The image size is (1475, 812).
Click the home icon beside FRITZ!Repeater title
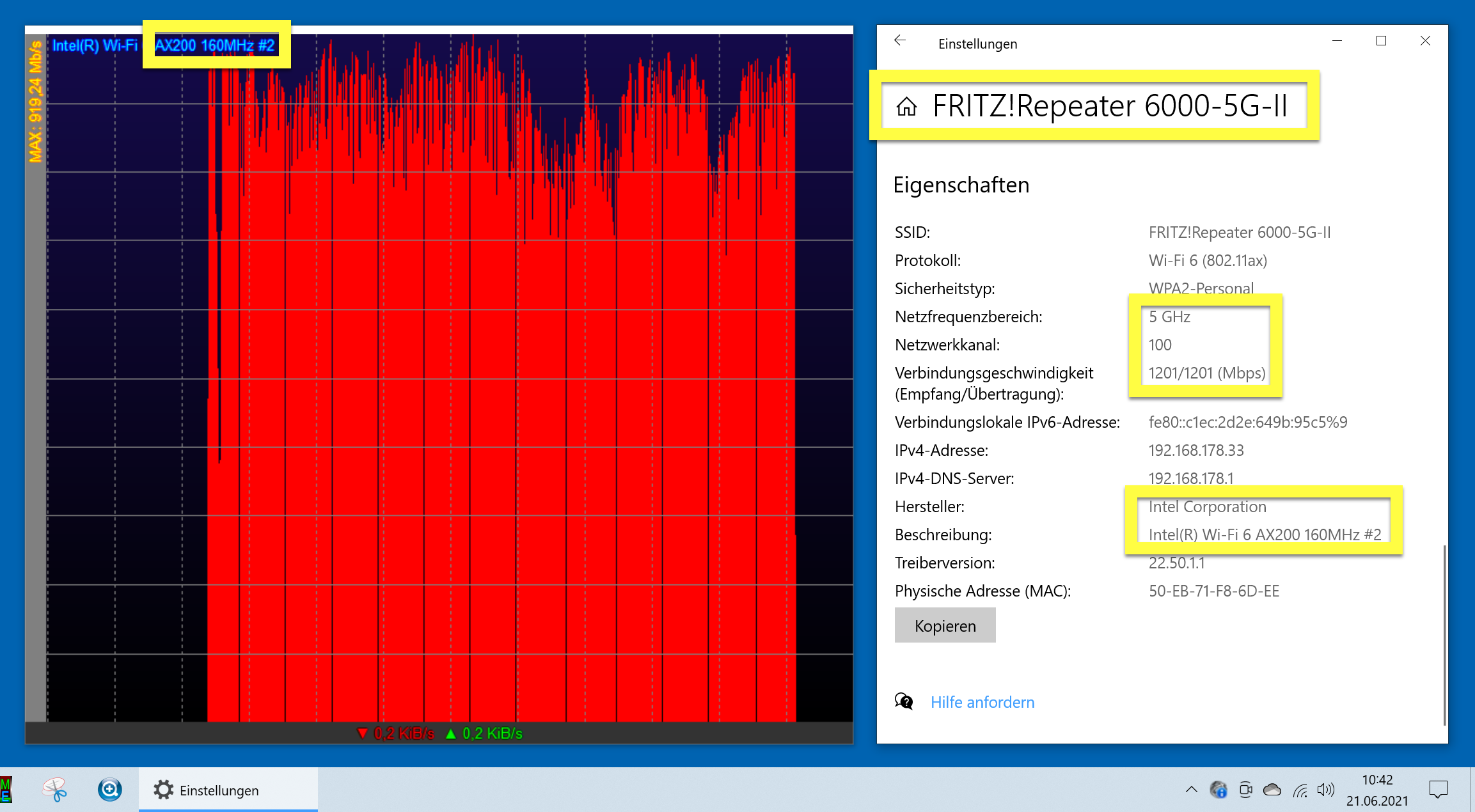[x=906, y=106]
